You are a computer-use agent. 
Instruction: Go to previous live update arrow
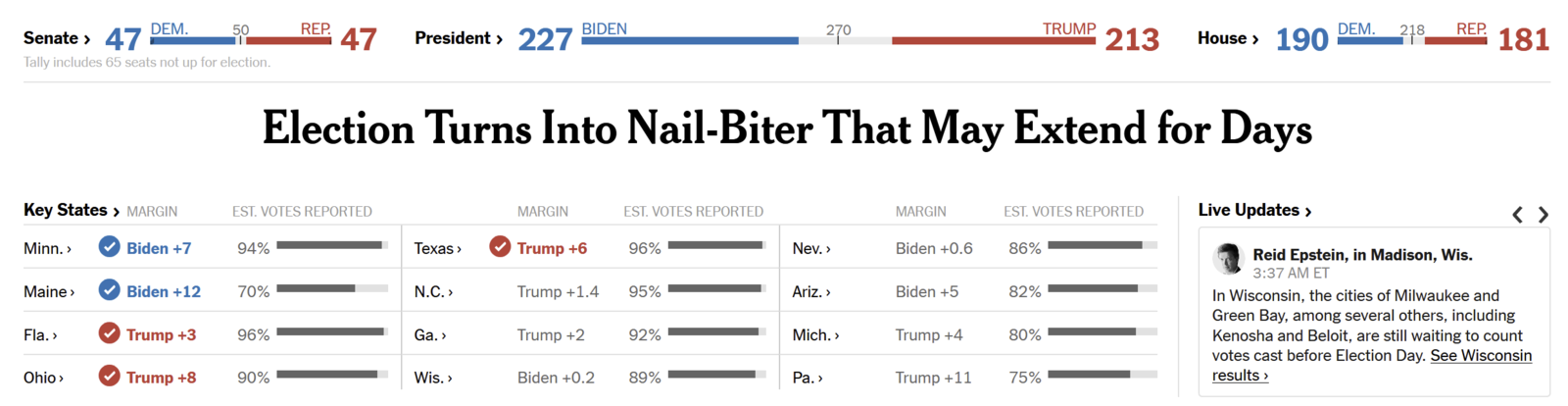(1517, 214)
